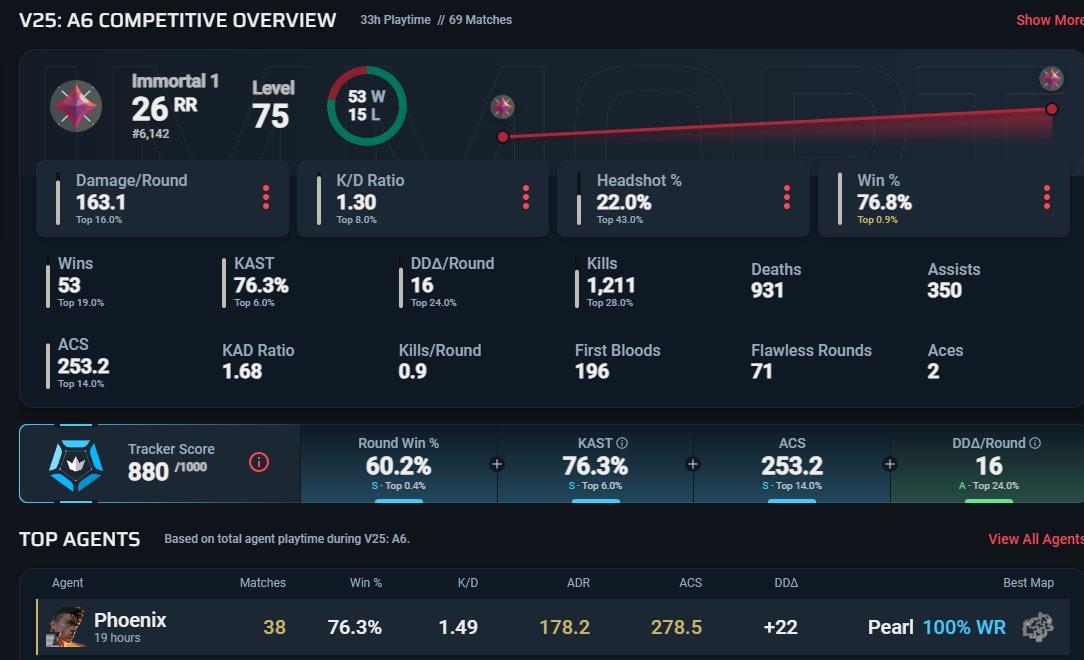The height and width of the screenshot is (660, 1084).
Task: Click the Agent column header
Action: coord(67,583)
